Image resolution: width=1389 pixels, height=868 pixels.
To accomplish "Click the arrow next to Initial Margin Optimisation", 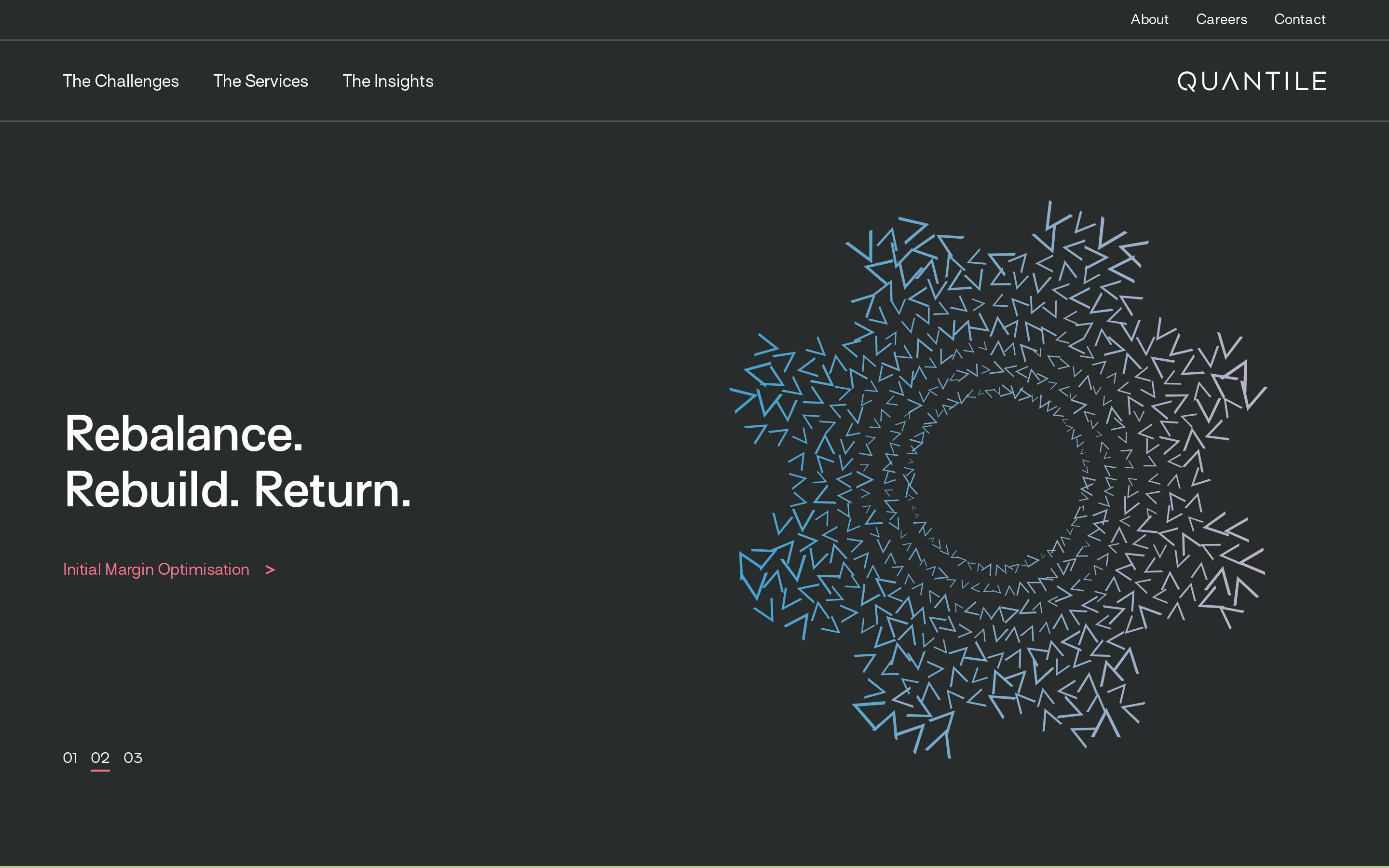I will [271, 570].
